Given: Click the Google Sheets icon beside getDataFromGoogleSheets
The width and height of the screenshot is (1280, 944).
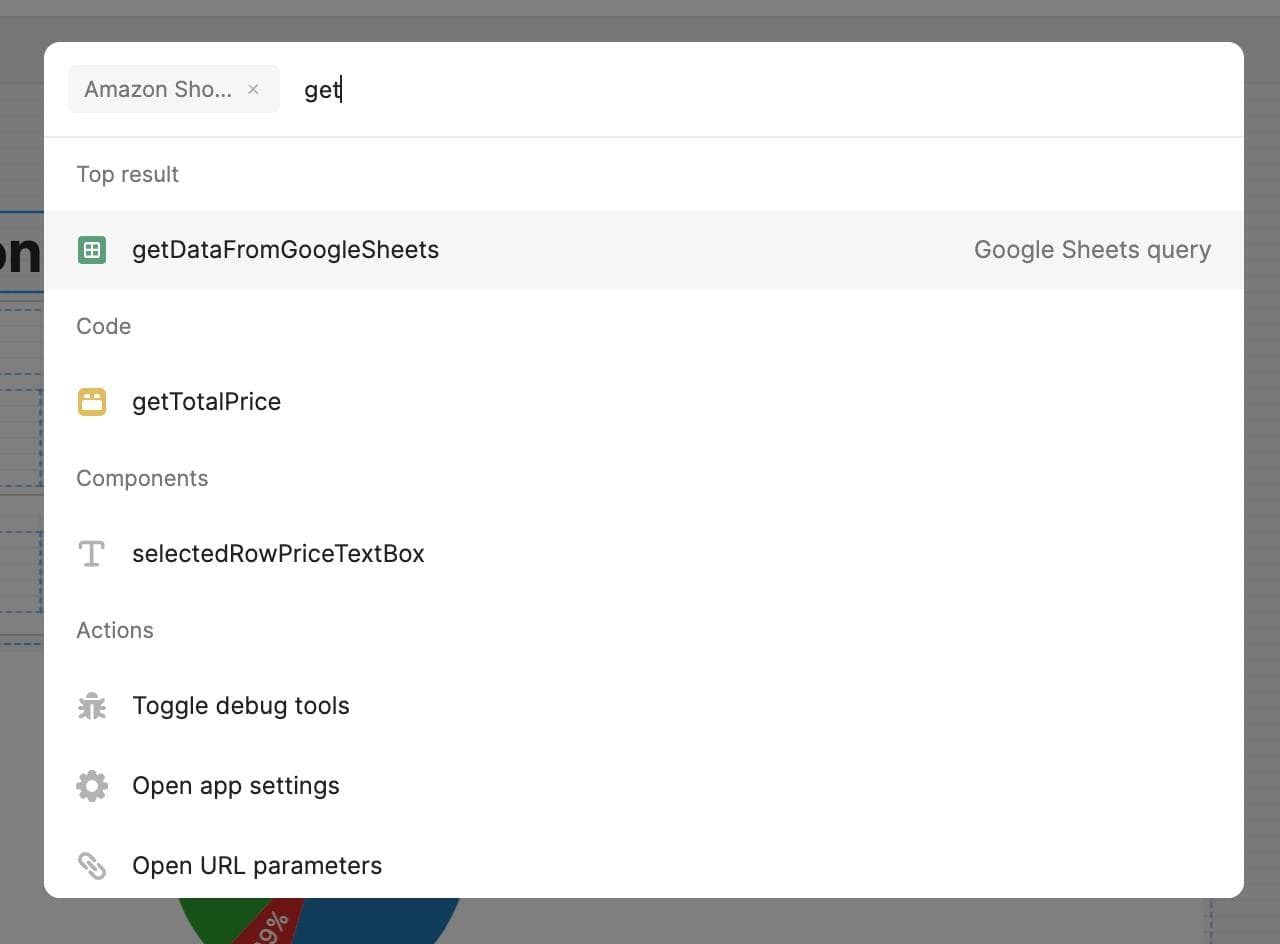Looking at the screenshot, I should [x=92, y=249].
